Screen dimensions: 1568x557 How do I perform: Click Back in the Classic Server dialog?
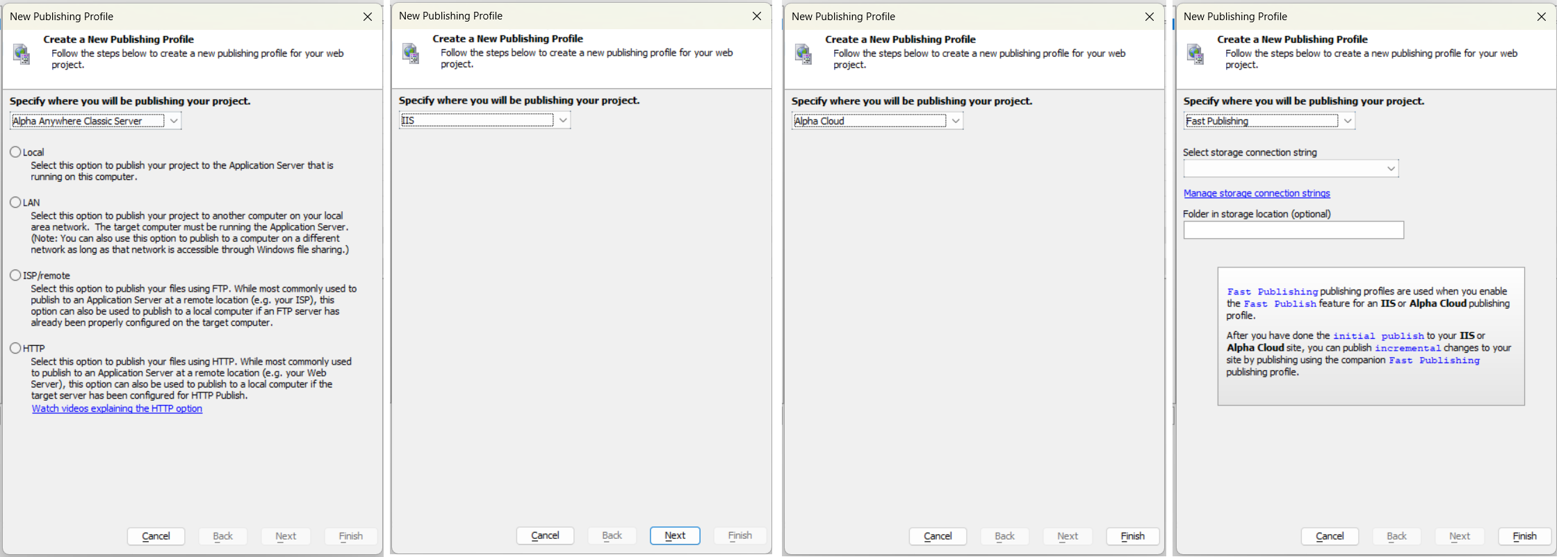(223, 536)
